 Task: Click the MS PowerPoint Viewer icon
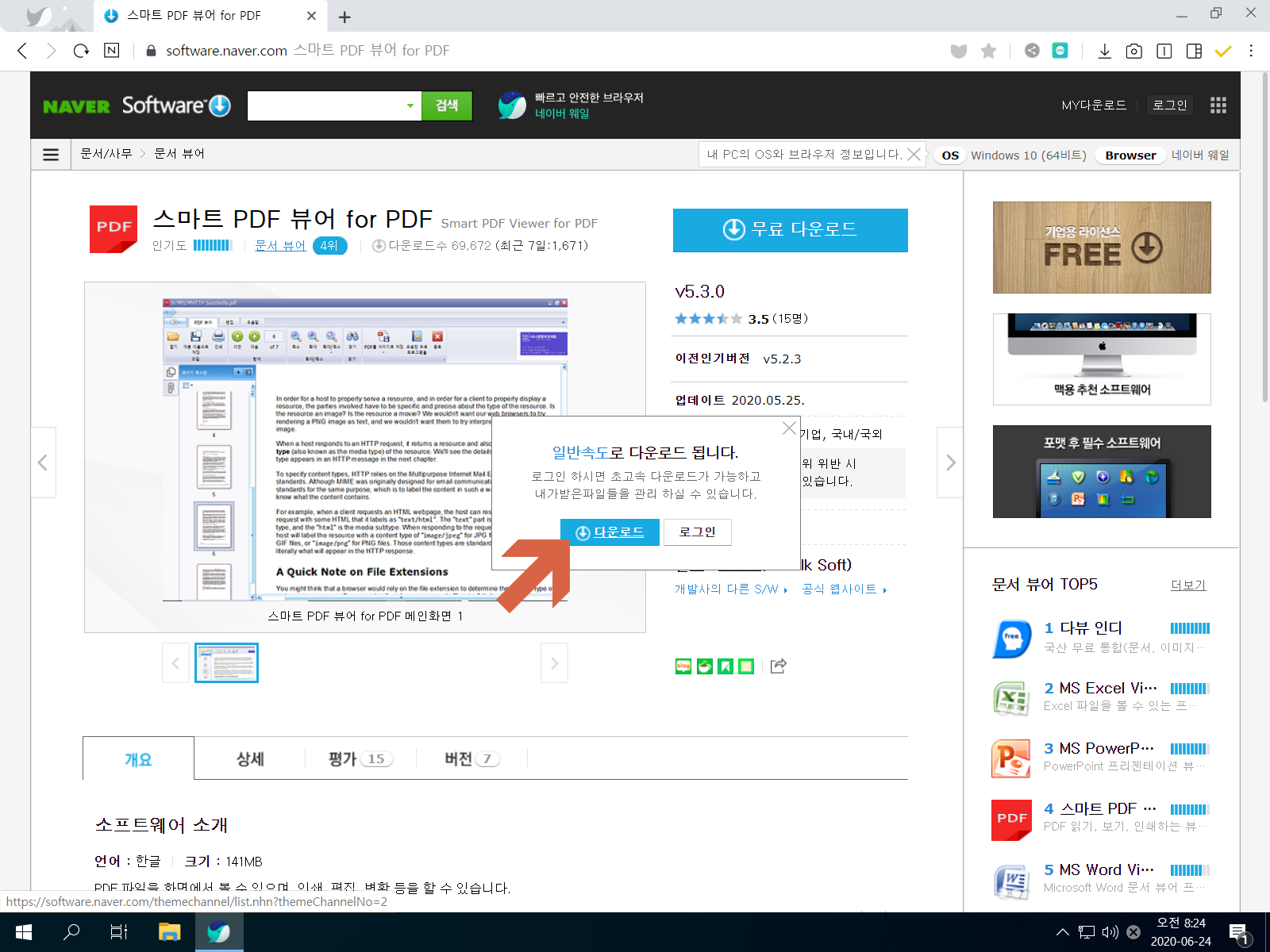pos(1012,759)
